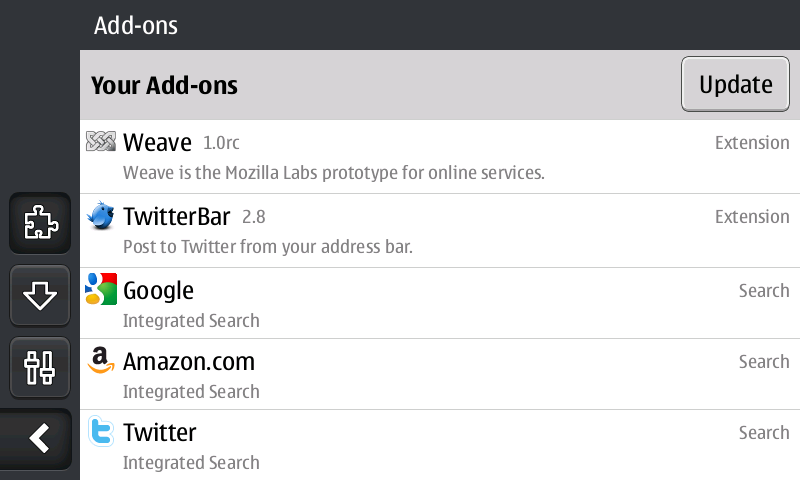Click the Google search engine icon
The width and height of the screenshot is (800, 480).
pyautogui.click(x=101, y=290)
